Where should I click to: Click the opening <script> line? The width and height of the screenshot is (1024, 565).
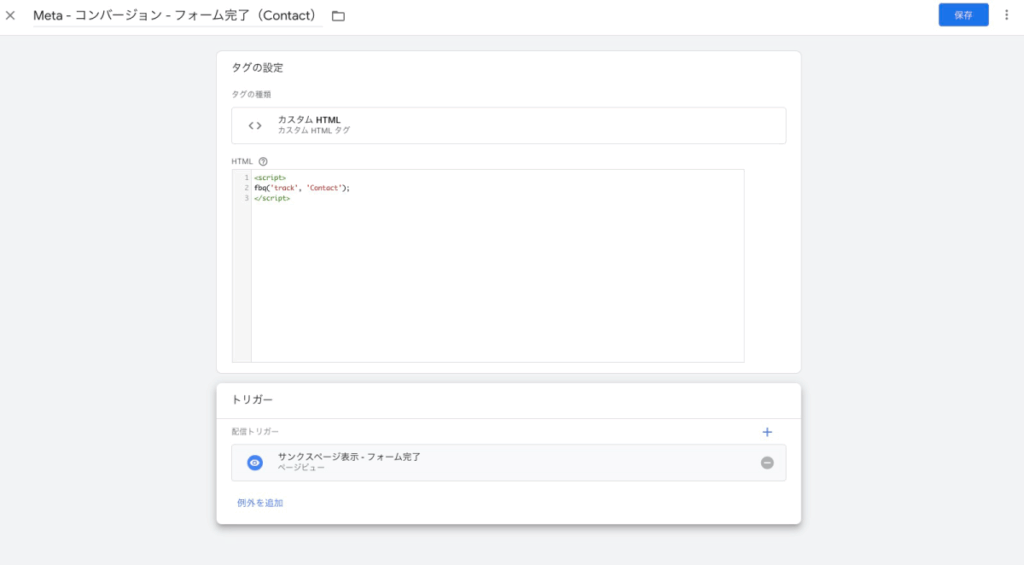point(270,178)
